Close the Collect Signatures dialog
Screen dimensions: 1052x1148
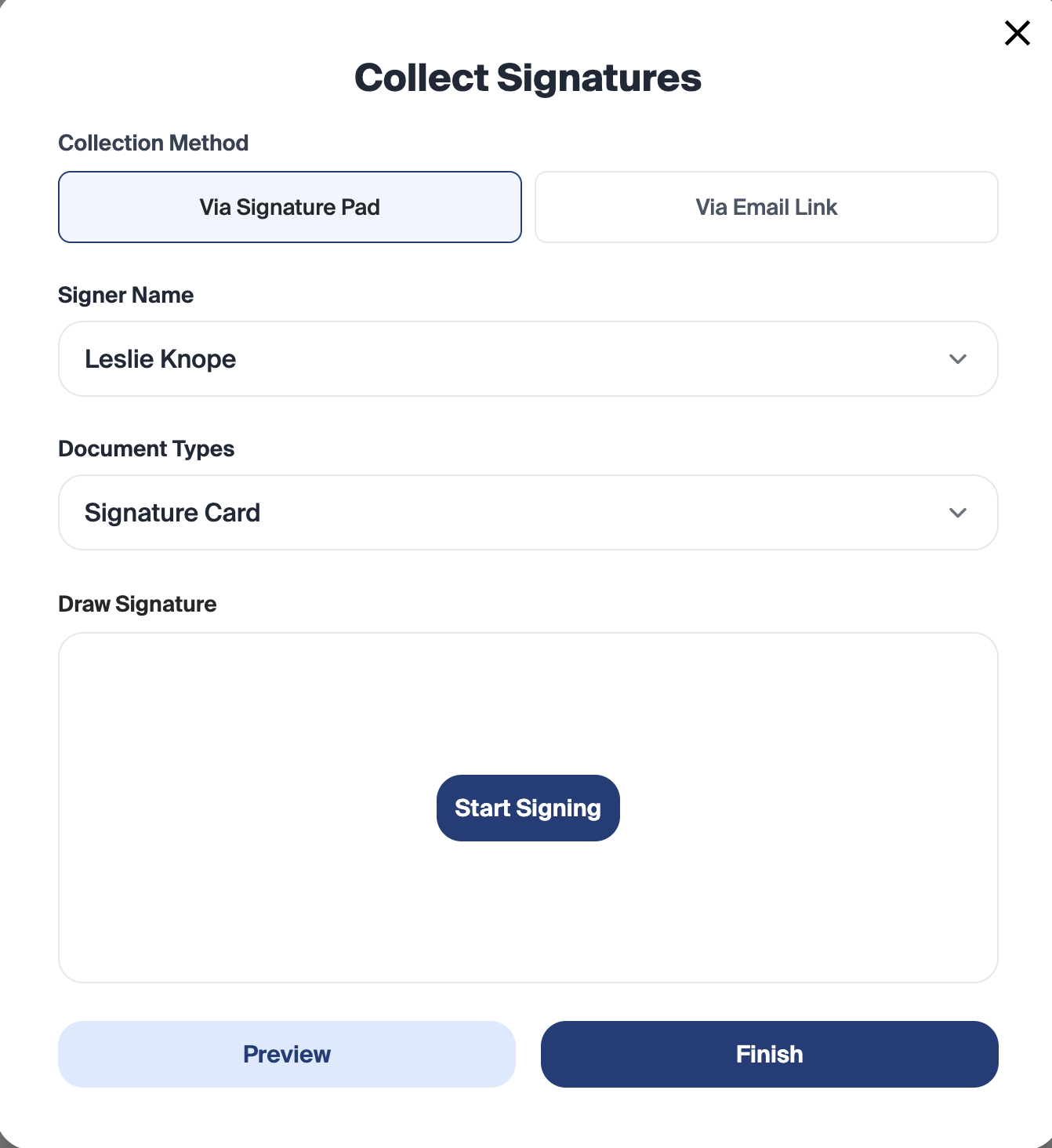[x=1017, y=33]
